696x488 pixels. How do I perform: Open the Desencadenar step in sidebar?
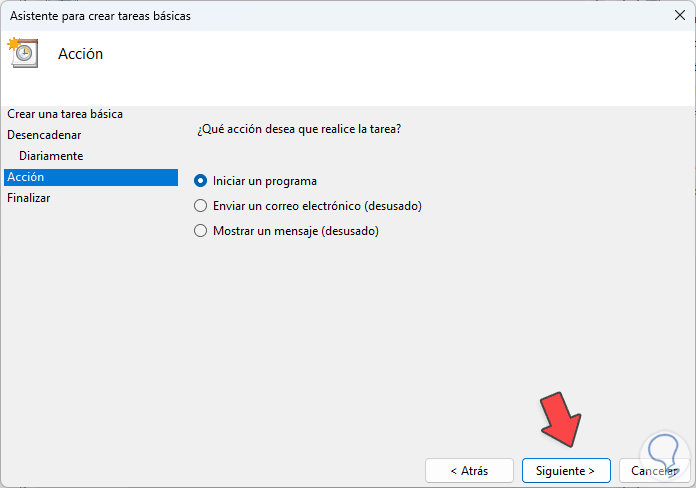tap(44, 135)
